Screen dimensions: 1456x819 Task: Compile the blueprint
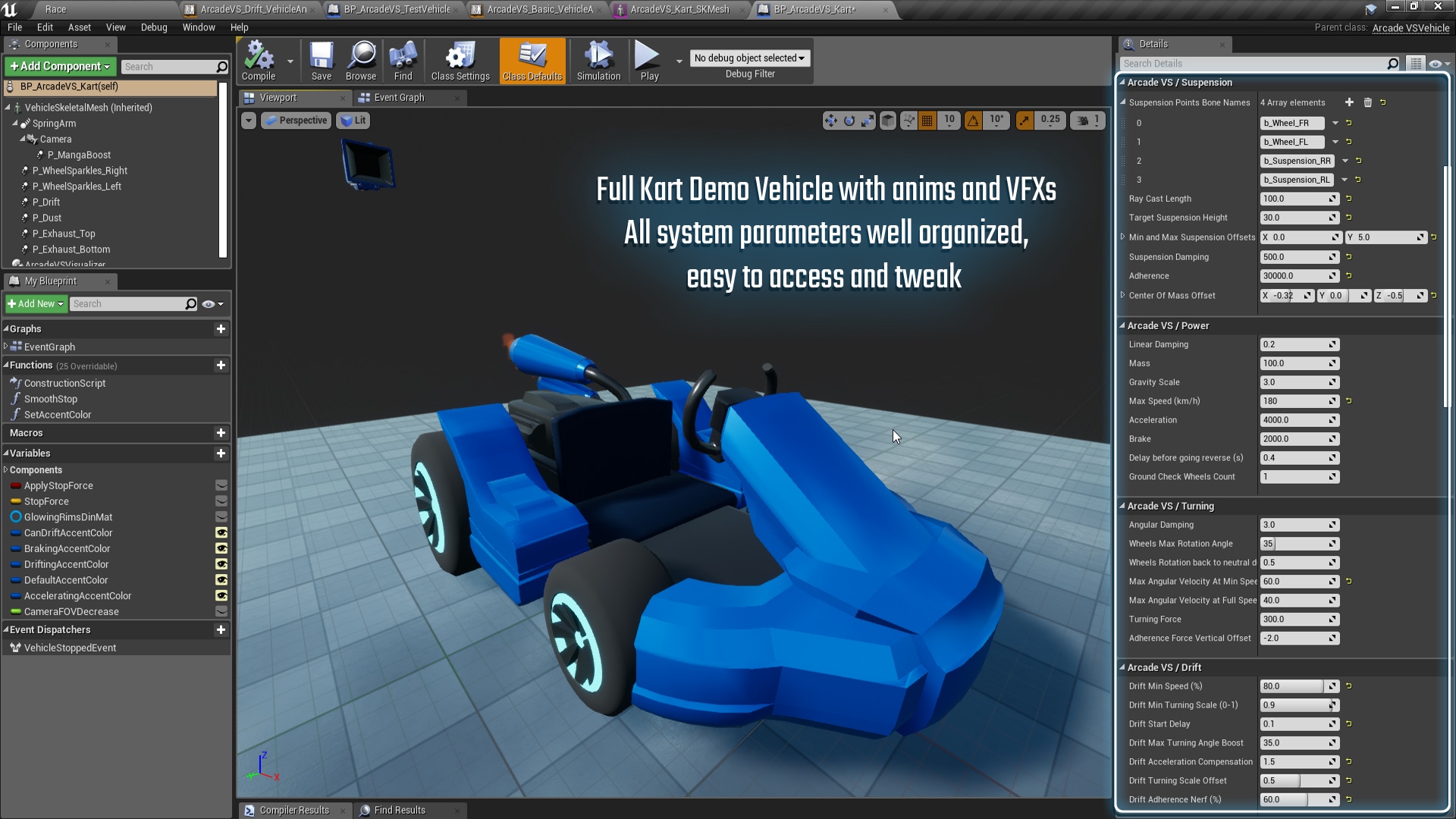pos(259,61)
